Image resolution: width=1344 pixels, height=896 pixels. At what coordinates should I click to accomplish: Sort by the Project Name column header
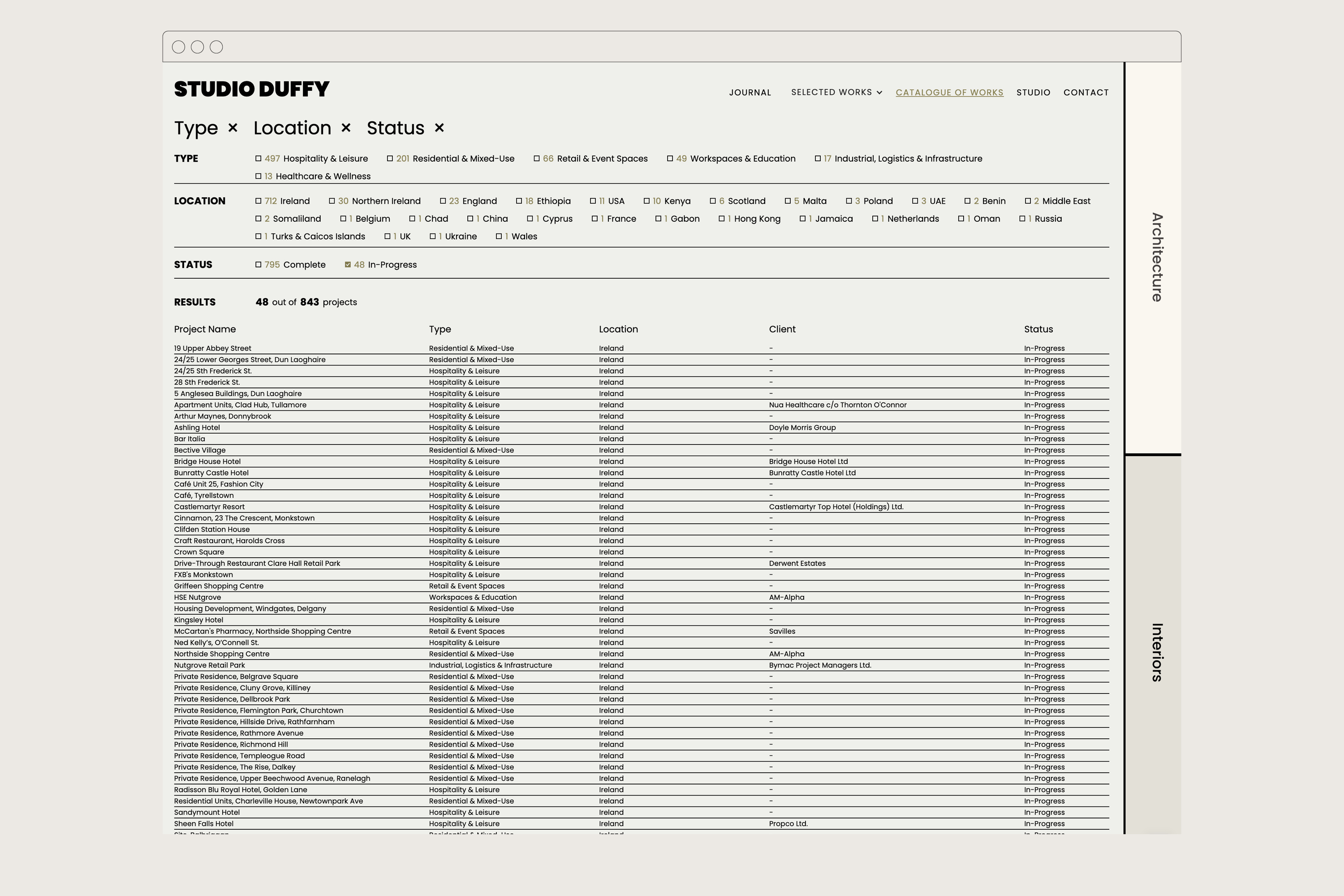click(x=205, y=329)
